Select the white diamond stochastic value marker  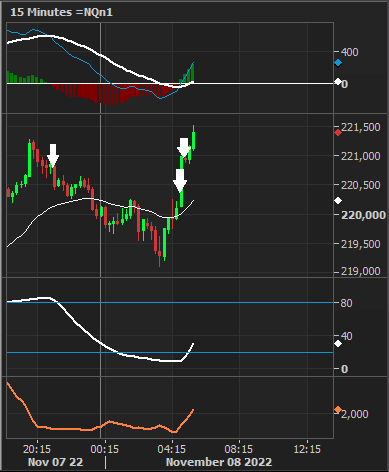(x=338, y=343)
